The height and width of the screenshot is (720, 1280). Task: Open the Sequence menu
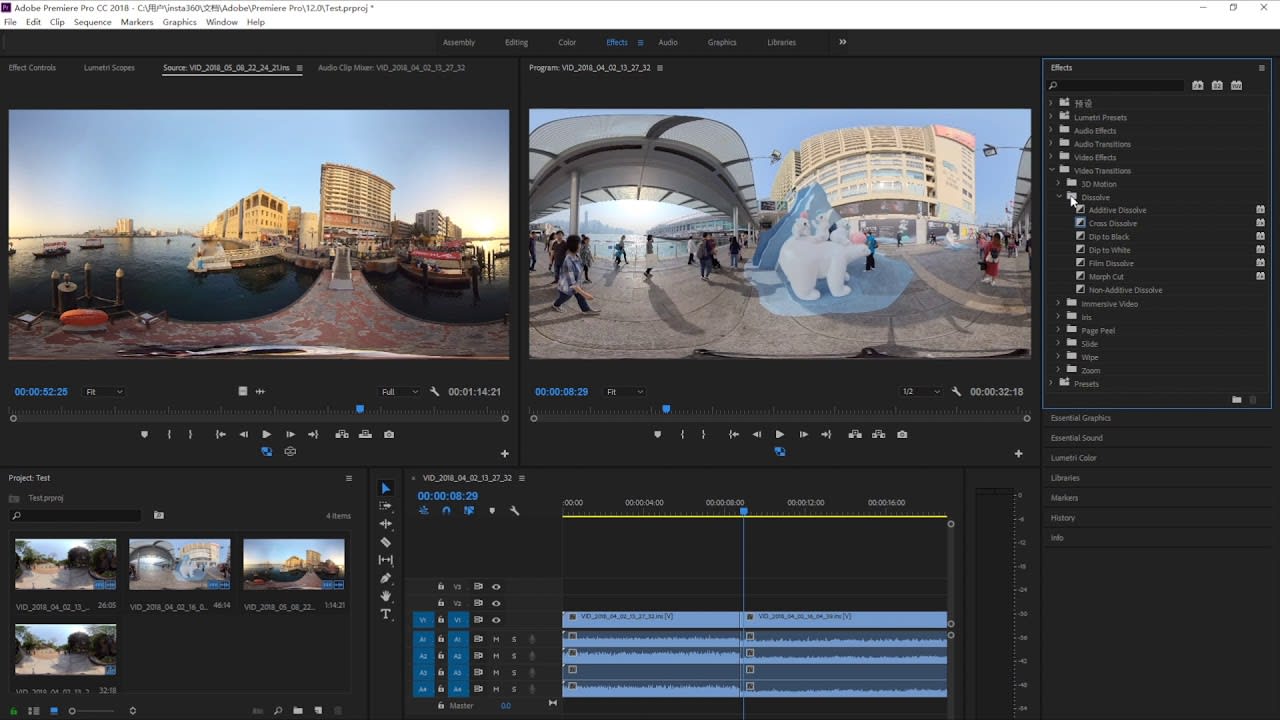click(x=92, y=22)
